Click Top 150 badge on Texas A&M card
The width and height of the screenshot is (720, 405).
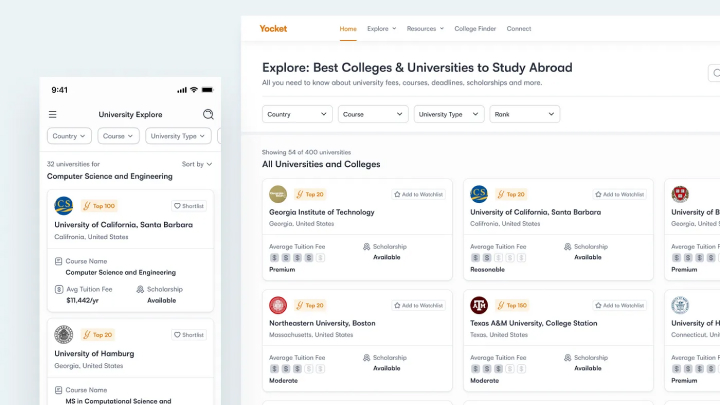pos(512,305)
